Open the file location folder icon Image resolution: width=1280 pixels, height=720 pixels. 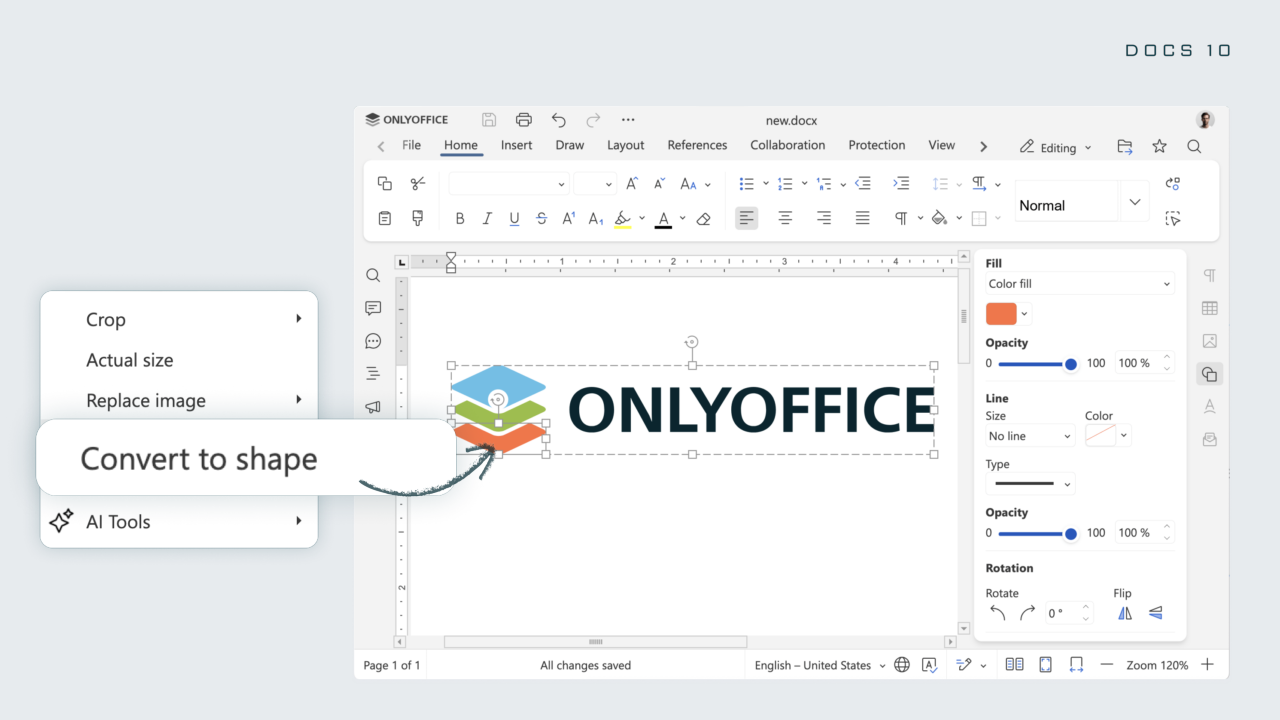click(1125, 147)
